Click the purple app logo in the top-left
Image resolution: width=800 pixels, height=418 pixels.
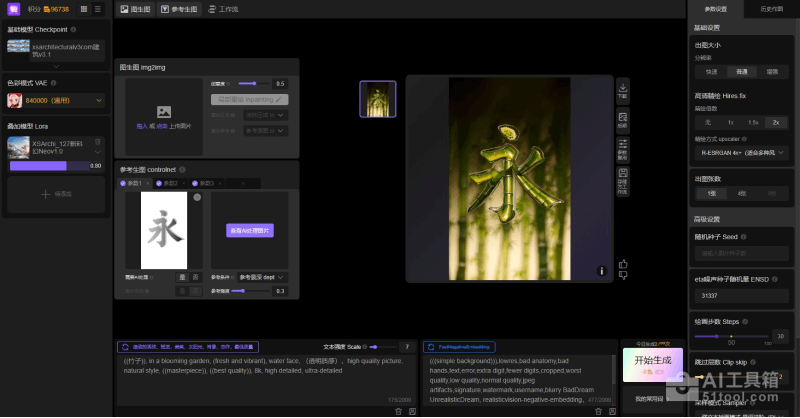(x=12, y=8)
